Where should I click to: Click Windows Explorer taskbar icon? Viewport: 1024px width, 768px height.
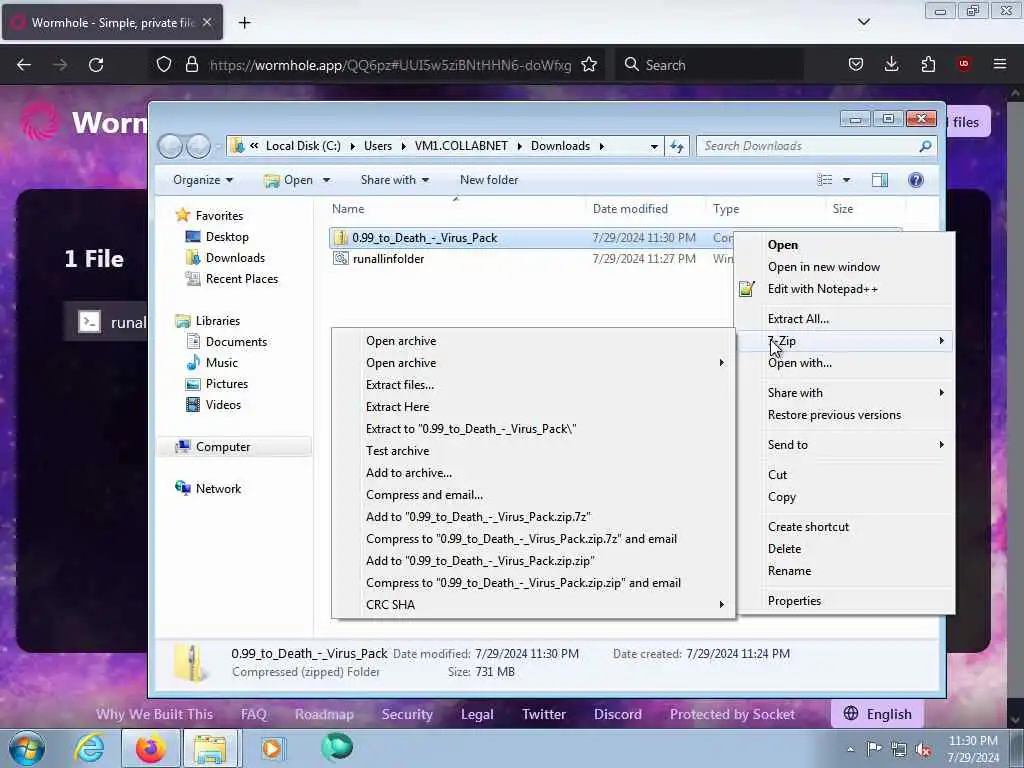click(x=210, y=748)
